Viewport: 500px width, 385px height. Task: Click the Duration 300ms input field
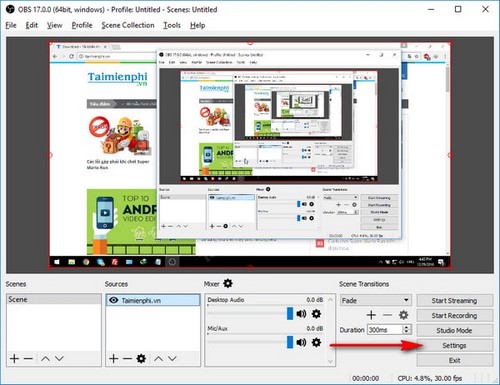point(385,330)
